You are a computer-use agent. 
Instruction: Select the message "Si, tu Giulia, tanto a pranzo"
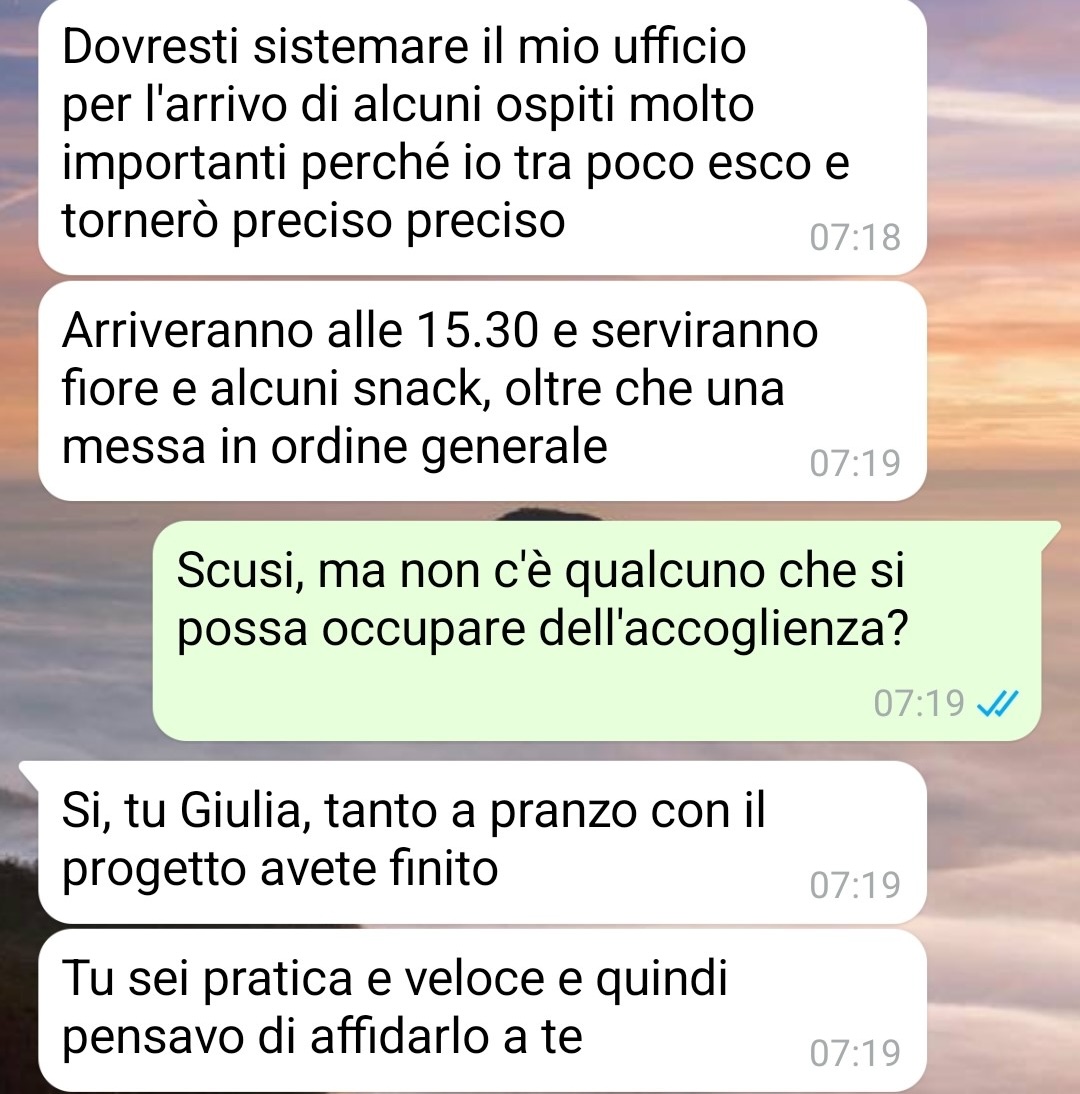point(482,842)
